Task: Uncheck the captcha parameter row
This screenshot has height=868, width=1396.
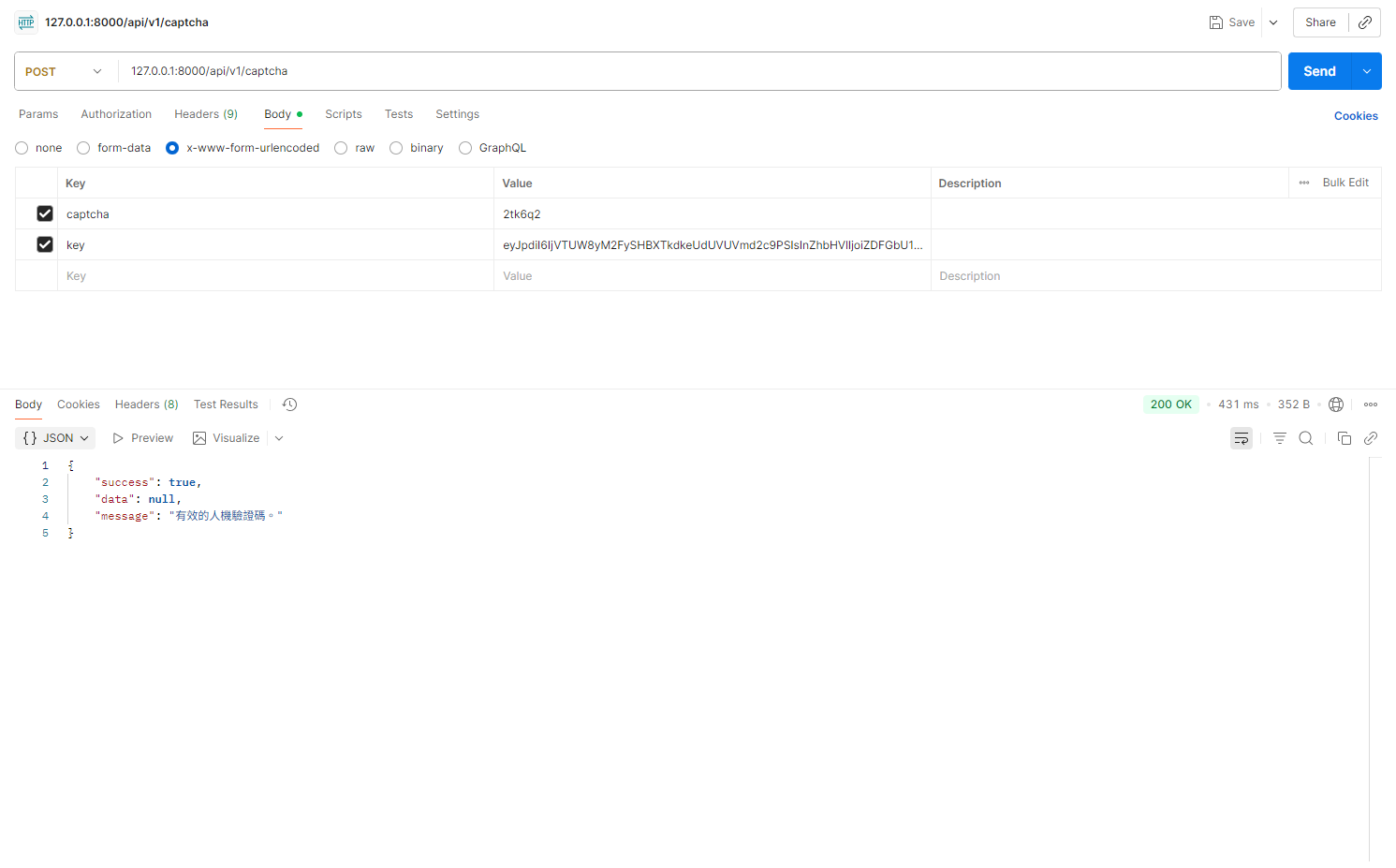Action: point(45,213)
